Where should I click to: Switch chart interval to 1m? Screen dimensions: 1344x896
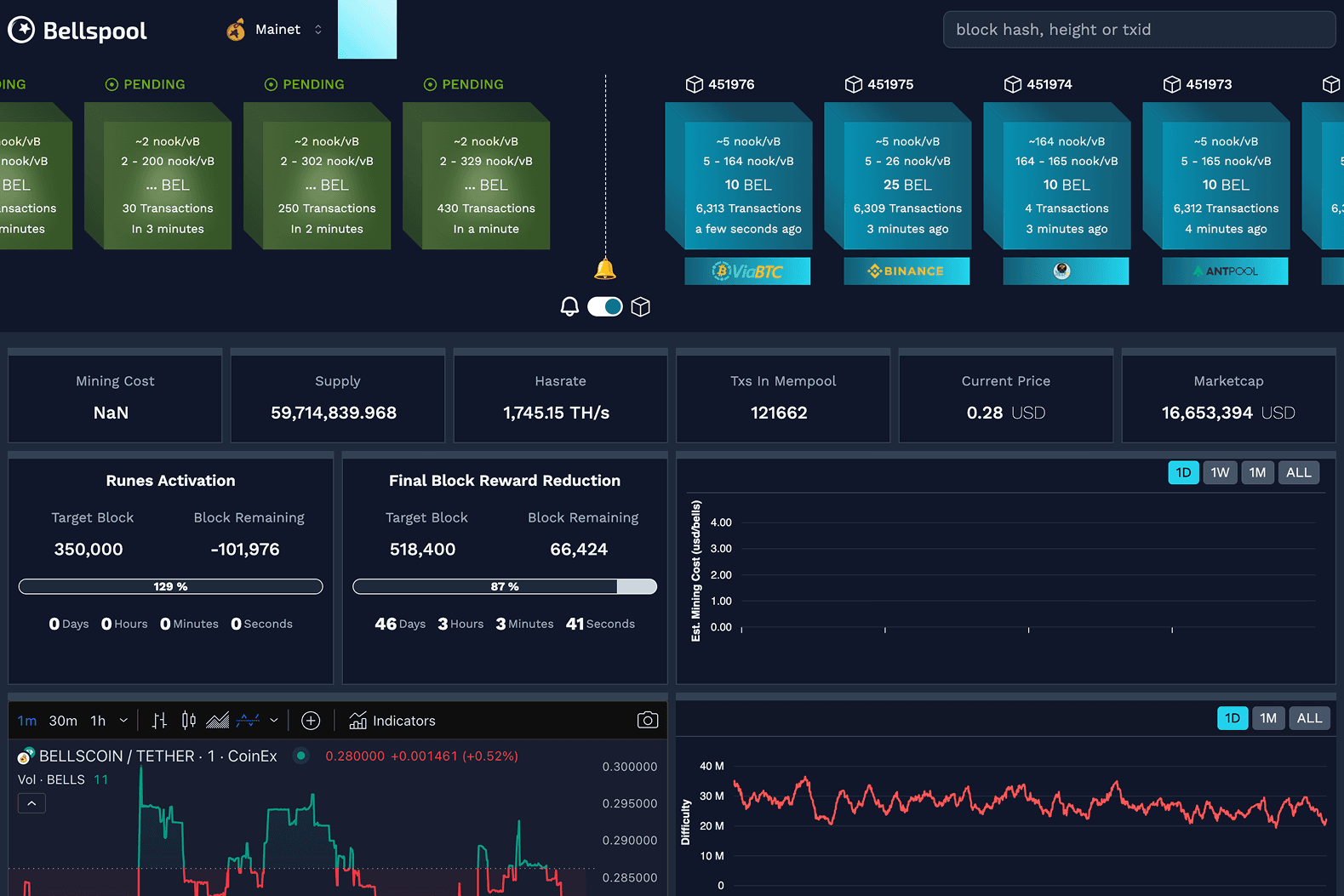point(27,721)
